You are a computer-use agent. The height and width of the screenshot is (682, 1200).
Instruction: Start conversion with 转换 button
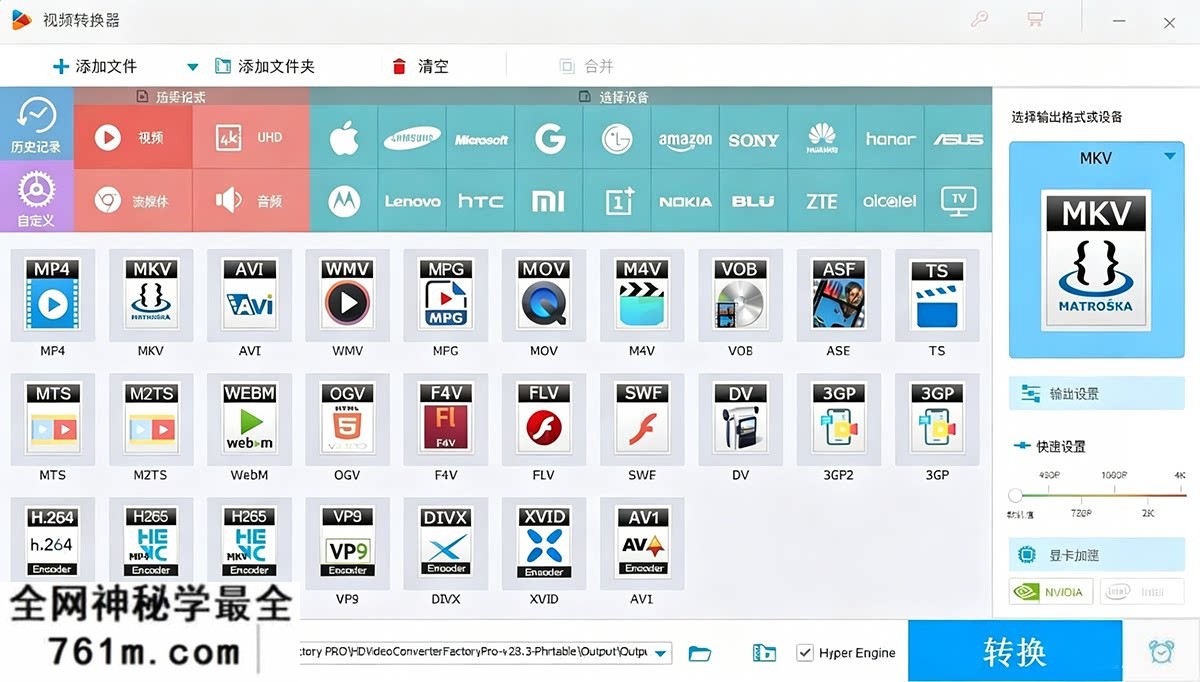[1015, 651]
